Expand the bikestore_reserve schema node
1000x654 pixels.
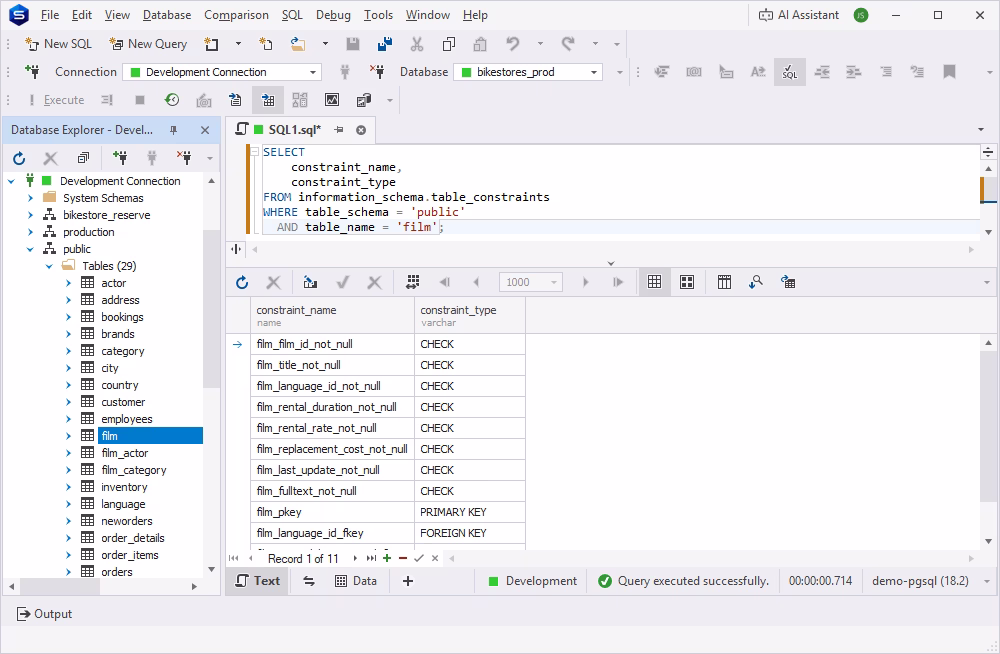pos(30,215)
